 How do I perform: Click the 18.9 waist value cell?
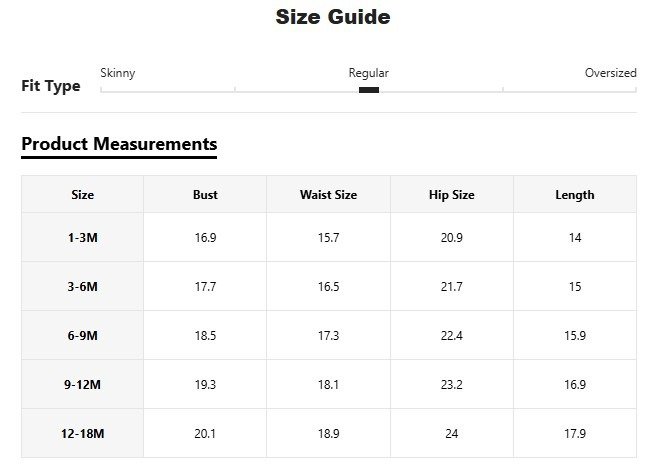pyautogui.click(x=328, y=434)
